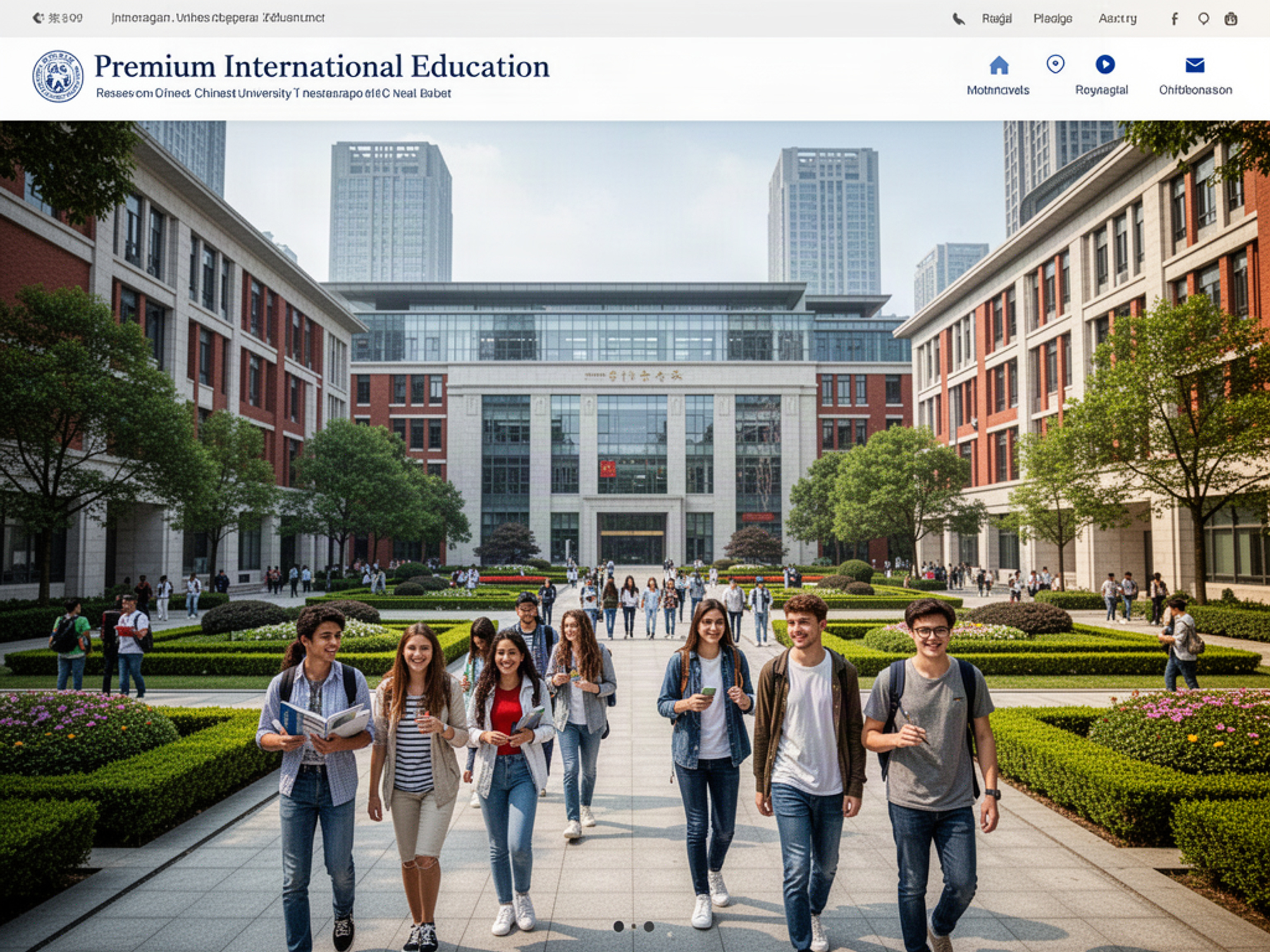Viewport: 1270px width, 952px height.
Task: Click the phone handset icon in top bar
Action: [x=958, y=19]
